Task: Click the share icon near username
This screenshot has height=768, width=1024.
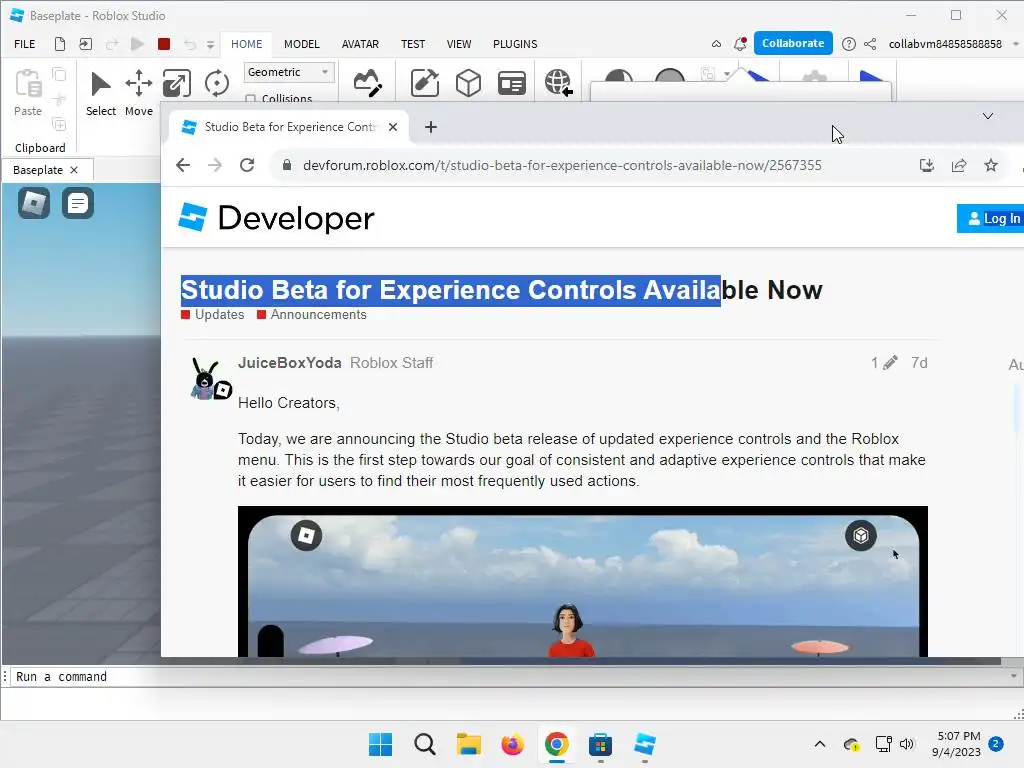Action: click(870, 44)
